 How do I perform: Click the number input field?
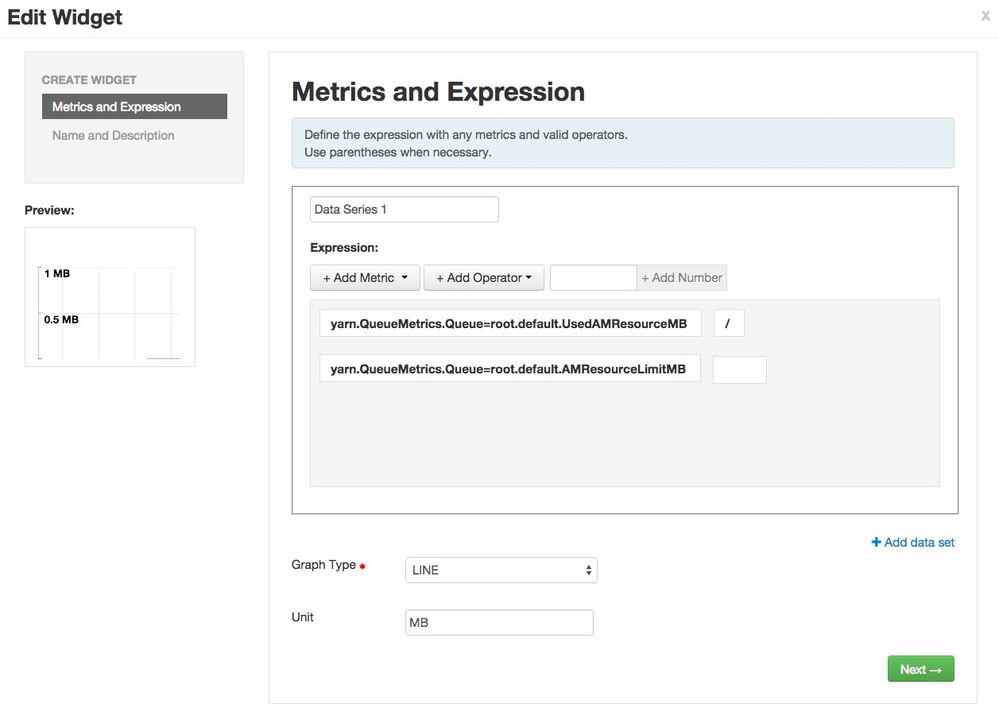(x=593, y=278)
